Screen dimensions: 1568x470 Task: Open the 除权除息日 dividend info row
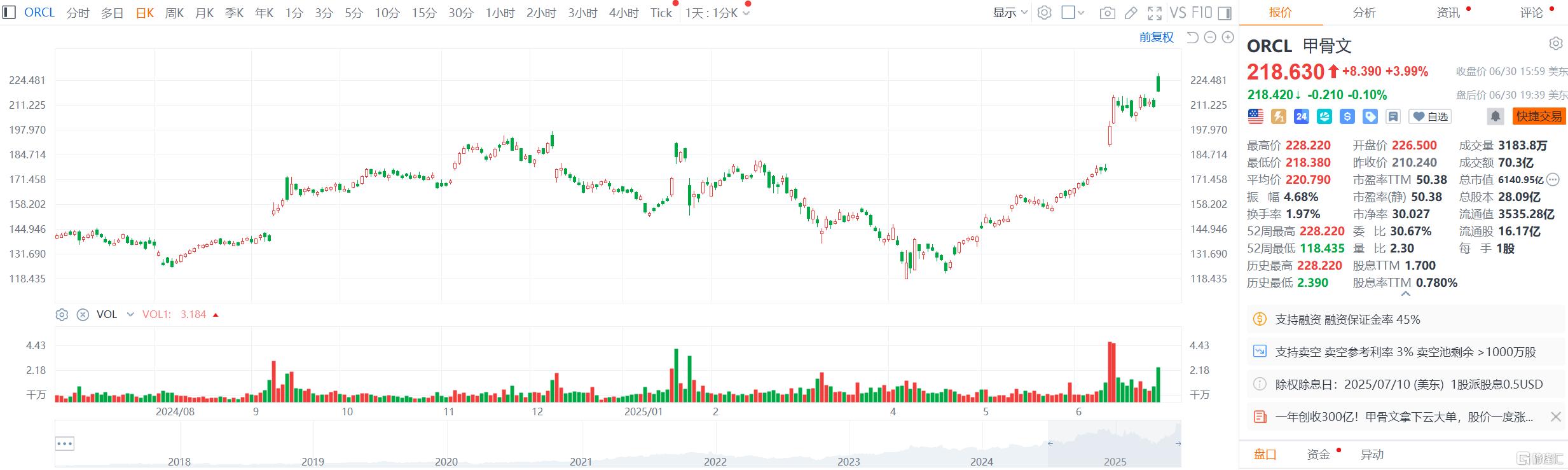tap(1405, 385)
